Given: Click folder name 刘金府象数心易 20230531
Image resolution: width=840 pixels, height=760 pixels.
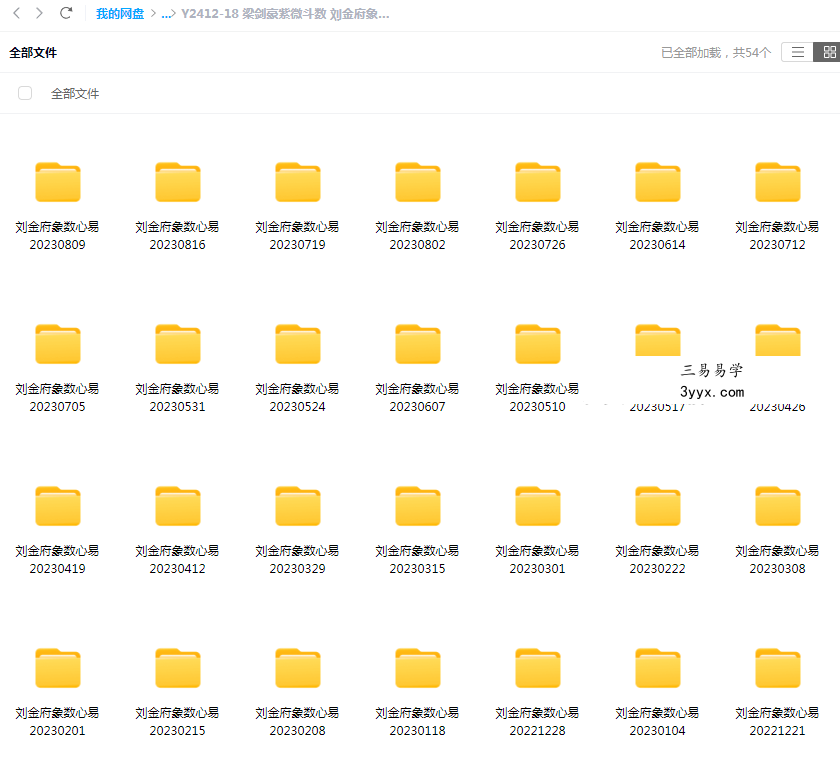Looking at the screenshot, I should point(177,398).
